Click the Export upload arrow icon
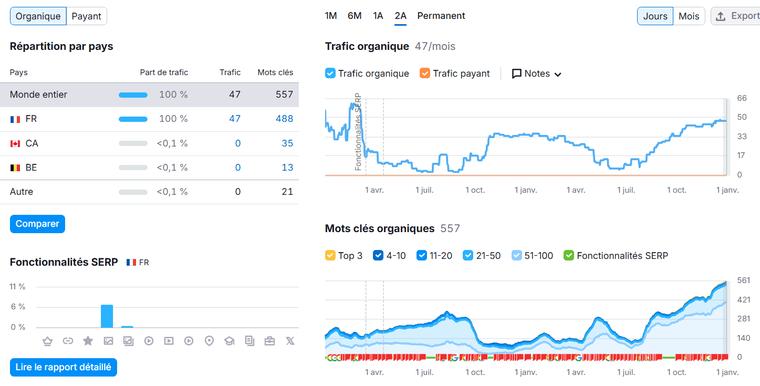Image resolution: width=760 pixels, height=386 pixels. click(721, 16)
